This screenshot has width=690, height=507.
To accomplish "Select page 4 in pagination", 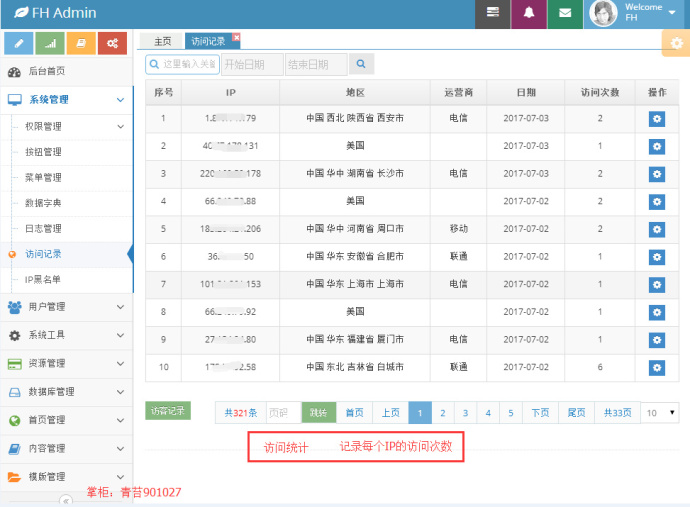I will click(488, 413).
